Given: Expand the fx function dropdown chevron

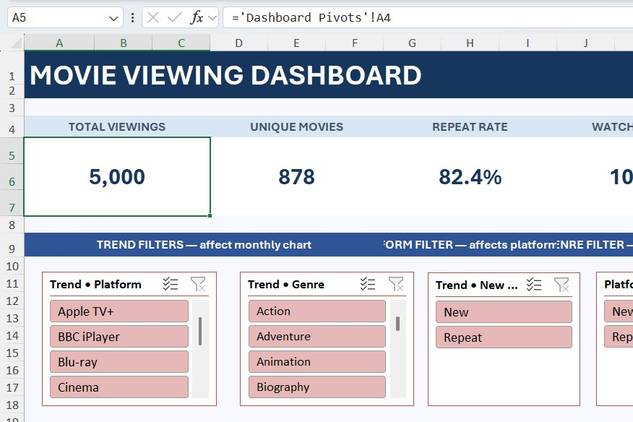Looking at the screenshot, I should tap(212, 18).
